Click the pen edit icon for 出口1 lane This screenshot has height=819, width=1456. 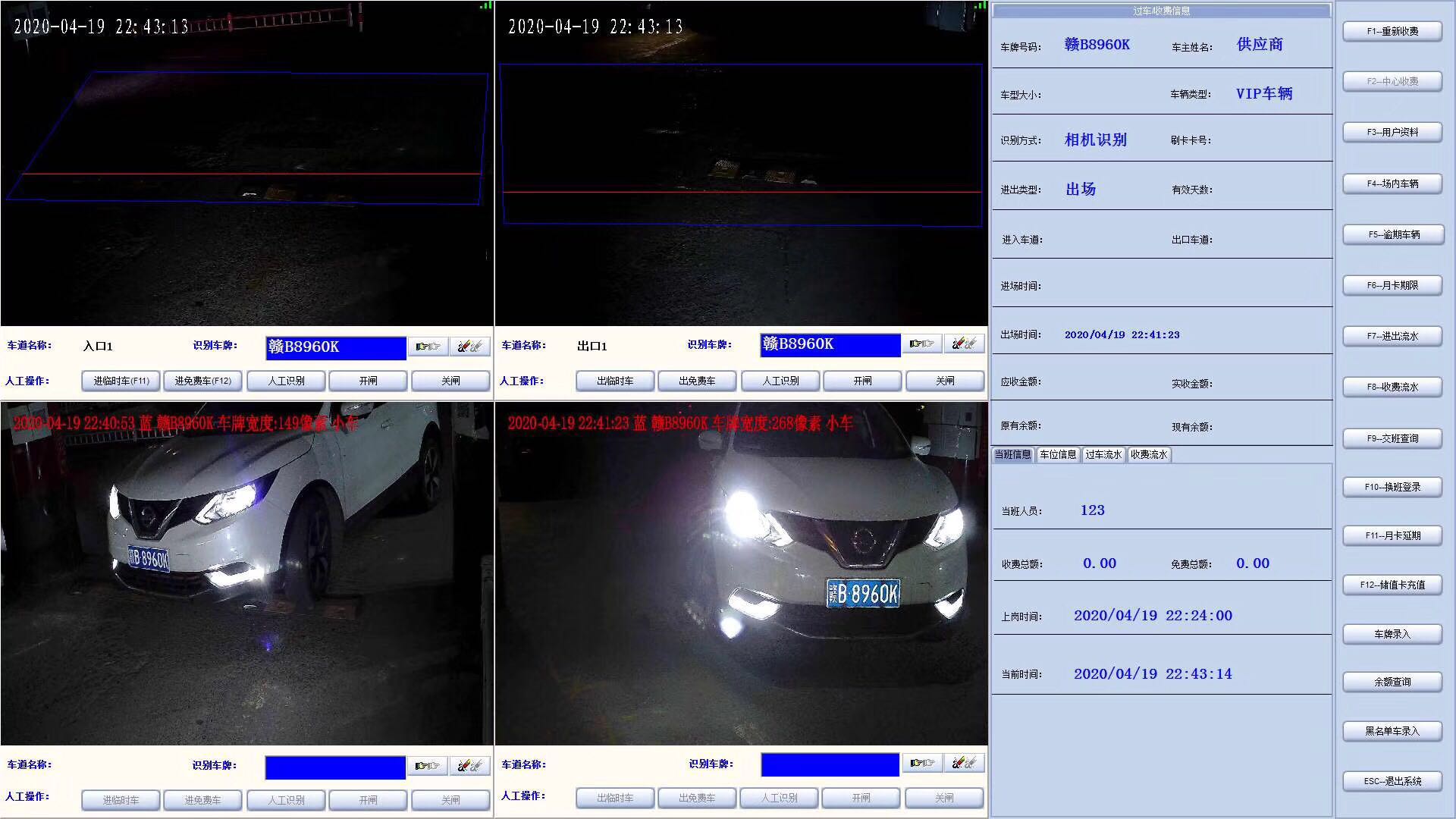point(964,344)
